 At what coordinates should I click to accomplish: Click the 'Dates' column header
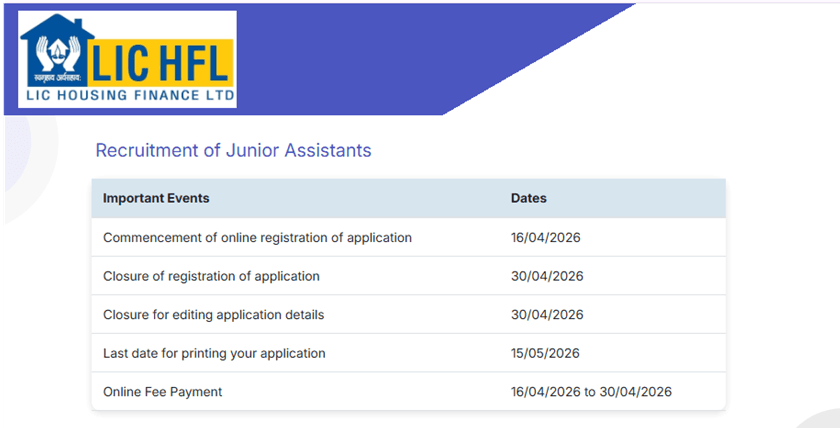click(529, 198)
